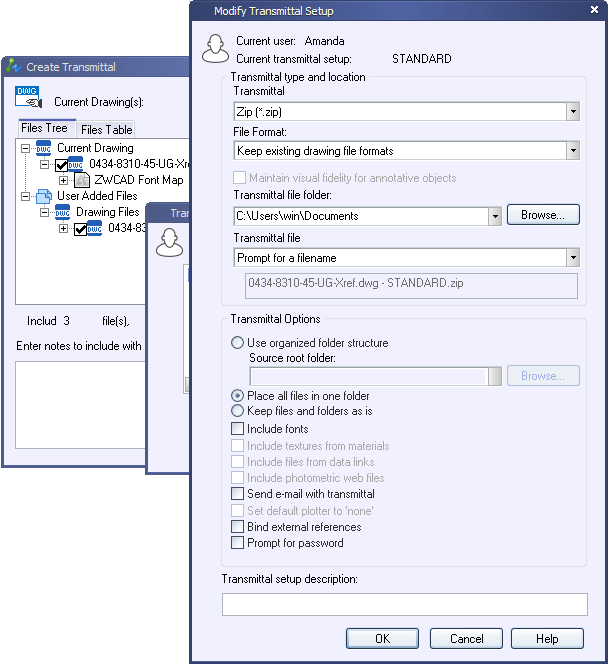The width and height of the screenshot is (608, 664).
Task: Click the notes text area in Create Transmittal
Action: coord(81,405)
